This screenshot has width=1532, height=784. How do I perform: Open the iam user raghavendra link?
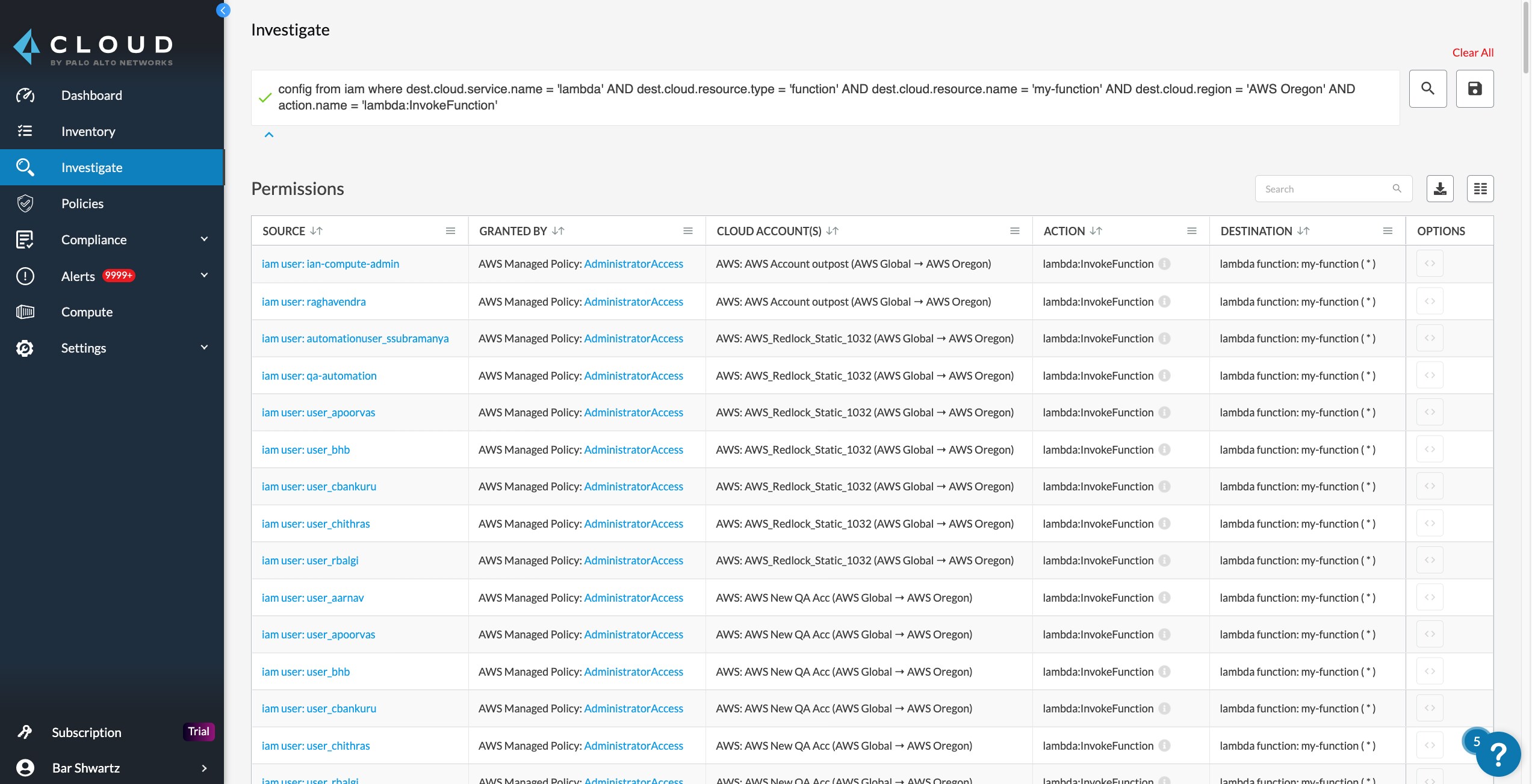pos(313,301)
